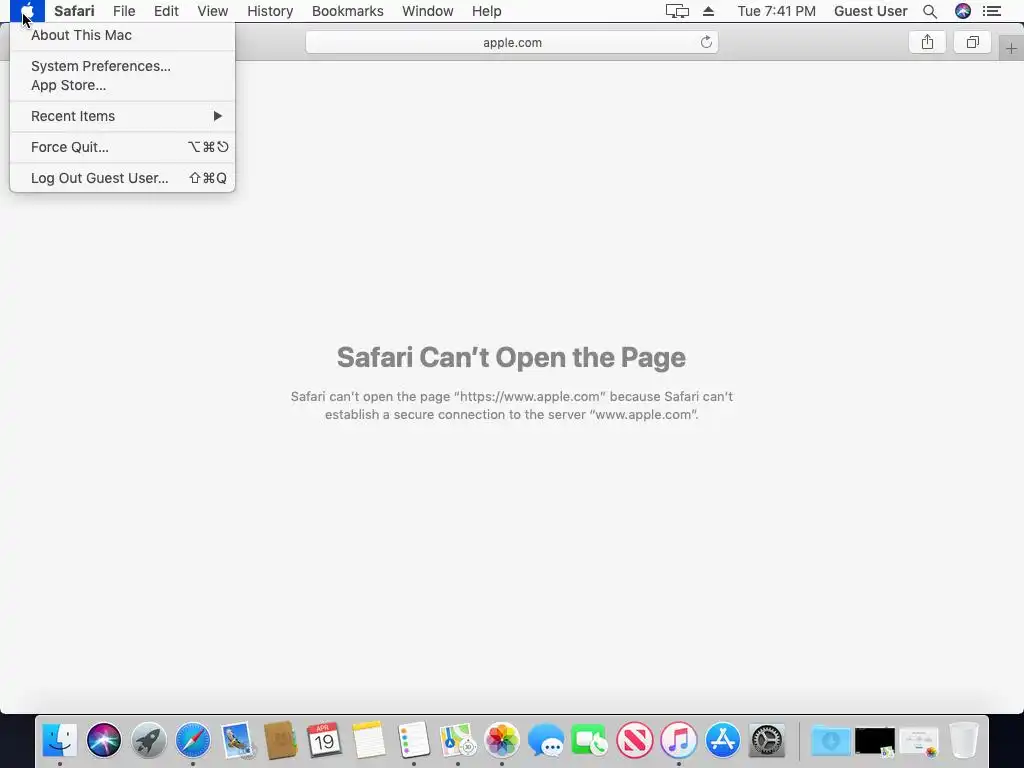The width and height of the screenshot is (1024, 768).
Task: Open Finder from the Dock
Action: tap(60, 741)
